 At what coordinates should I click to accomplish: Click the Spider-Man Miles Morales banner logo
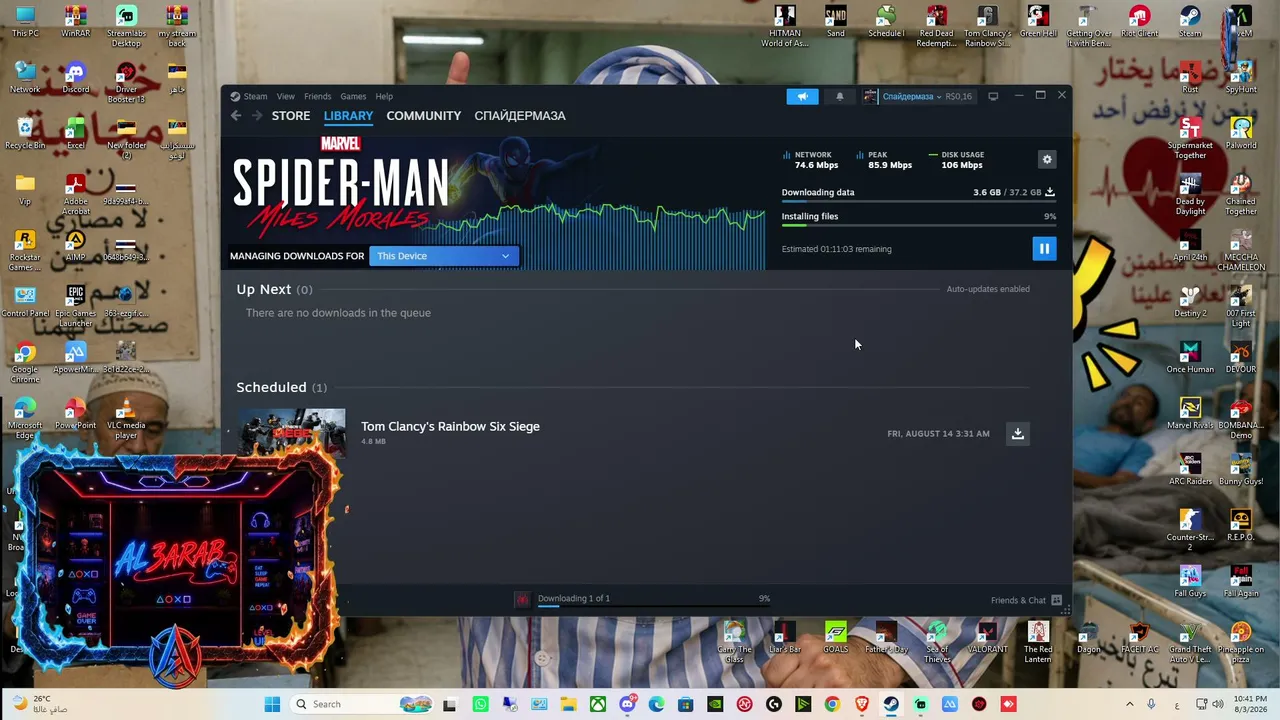pyautogui.click(x=341, y=188)
